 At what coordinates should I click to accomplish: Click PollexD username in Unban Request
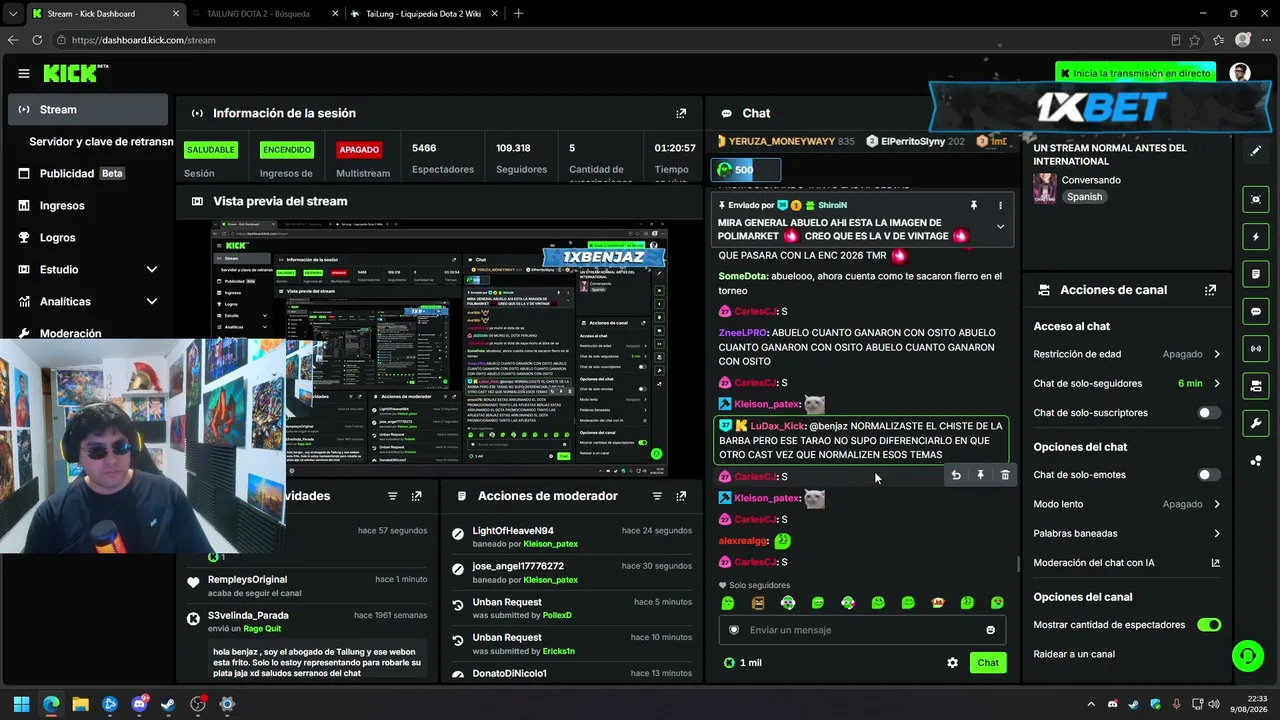pos(557,615)
